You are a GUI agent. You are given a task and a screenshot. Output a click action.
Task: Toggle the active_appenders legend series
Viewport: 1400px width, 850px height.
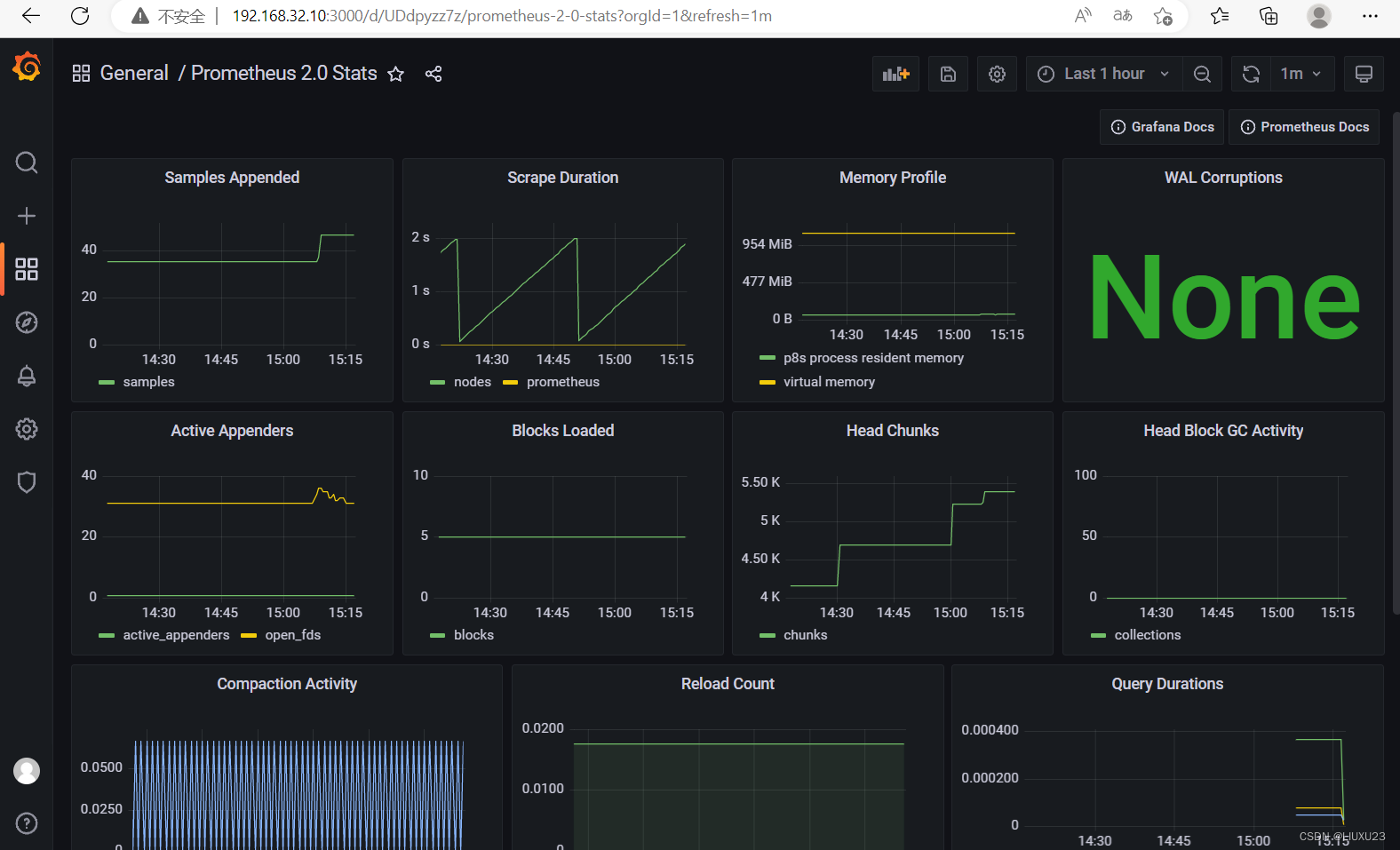176,635
